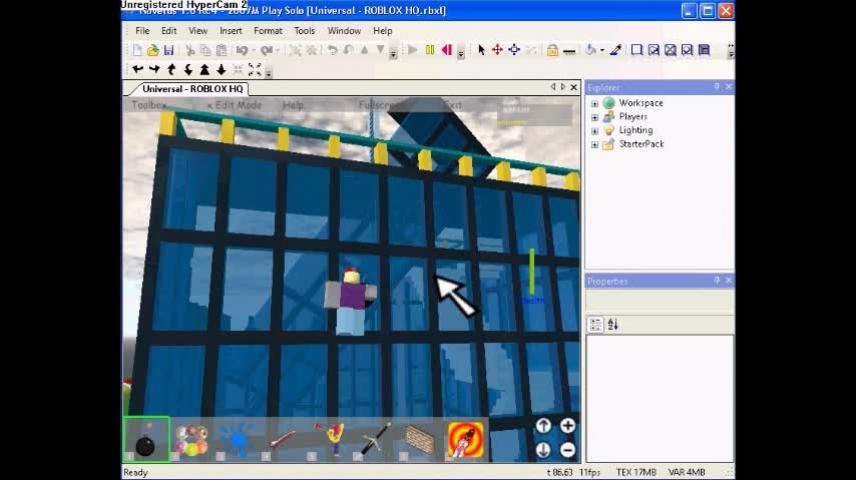This screenshot has width=856, height=480.
Task: Click the camera pan right arrow
Action: pyautogui.click(x=154, y=69)
